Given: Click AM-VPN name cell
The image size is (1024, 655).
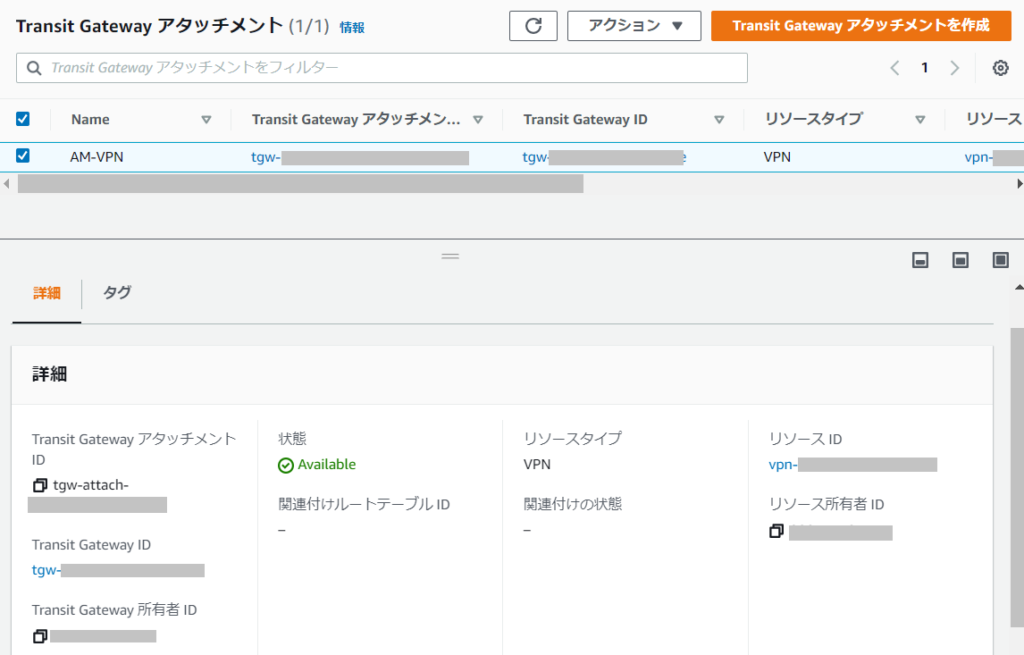Looking at the screenshot, I should pos(97,157).
